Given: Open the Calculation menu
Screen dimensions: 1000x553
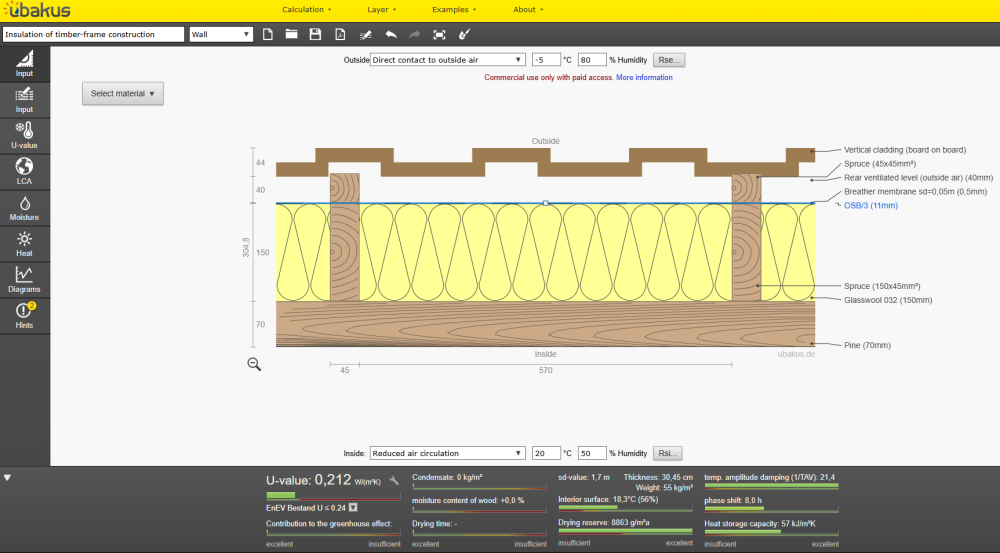Looking at the screenshot, I should pos(306,9).
